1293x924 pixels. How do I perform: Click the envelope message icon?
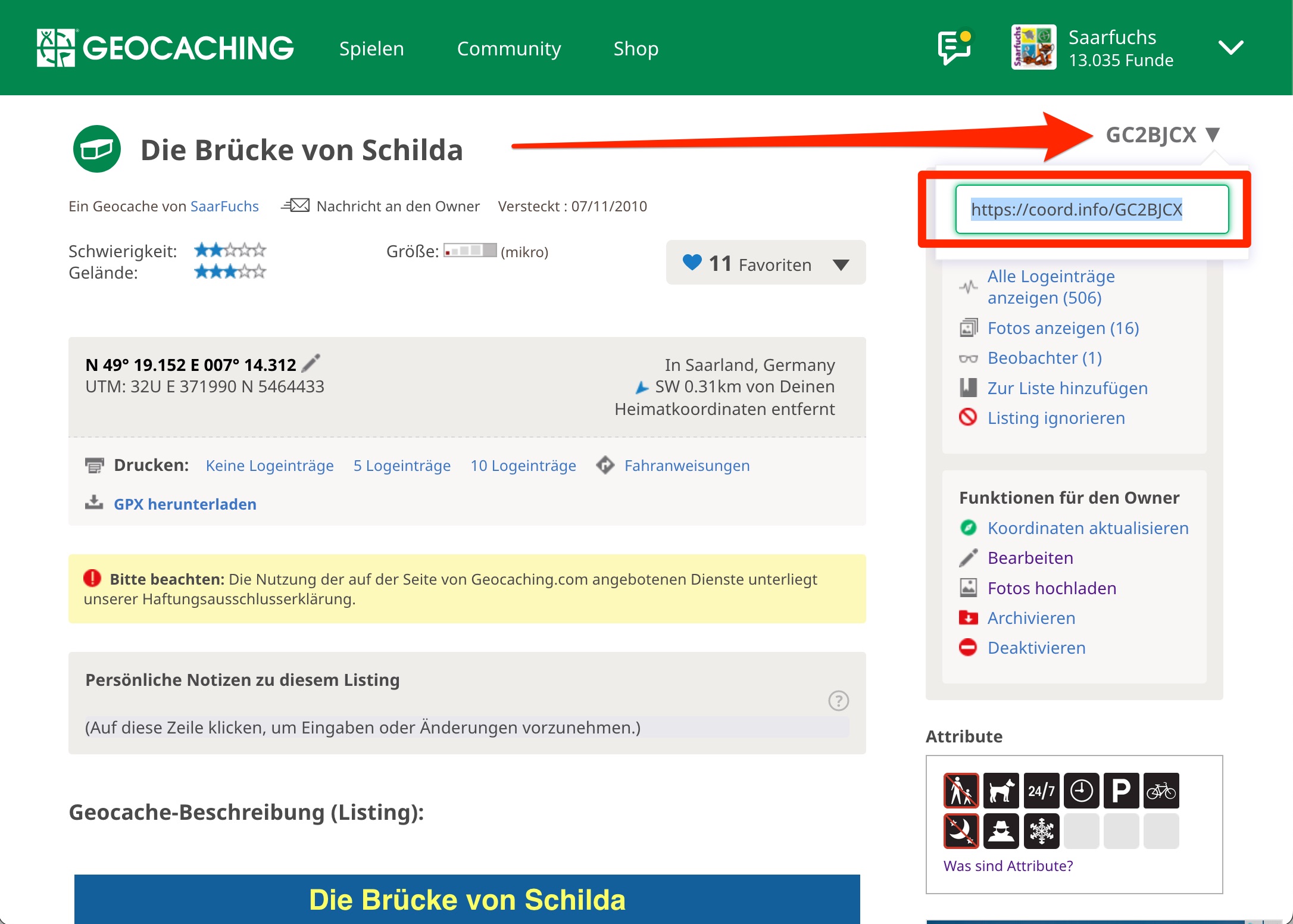[295, 205]
